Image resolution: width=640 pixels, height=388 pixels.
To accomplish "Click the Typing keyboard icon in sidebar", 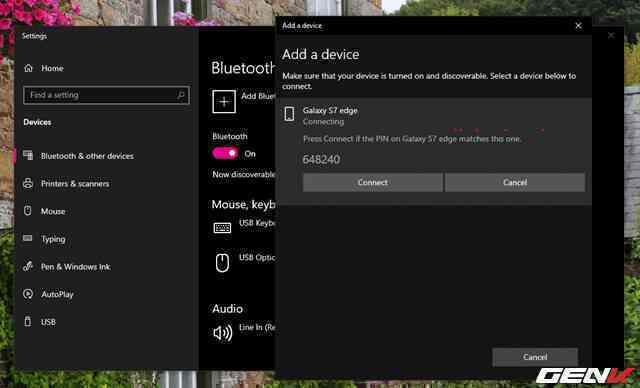I will pos(27,238).
